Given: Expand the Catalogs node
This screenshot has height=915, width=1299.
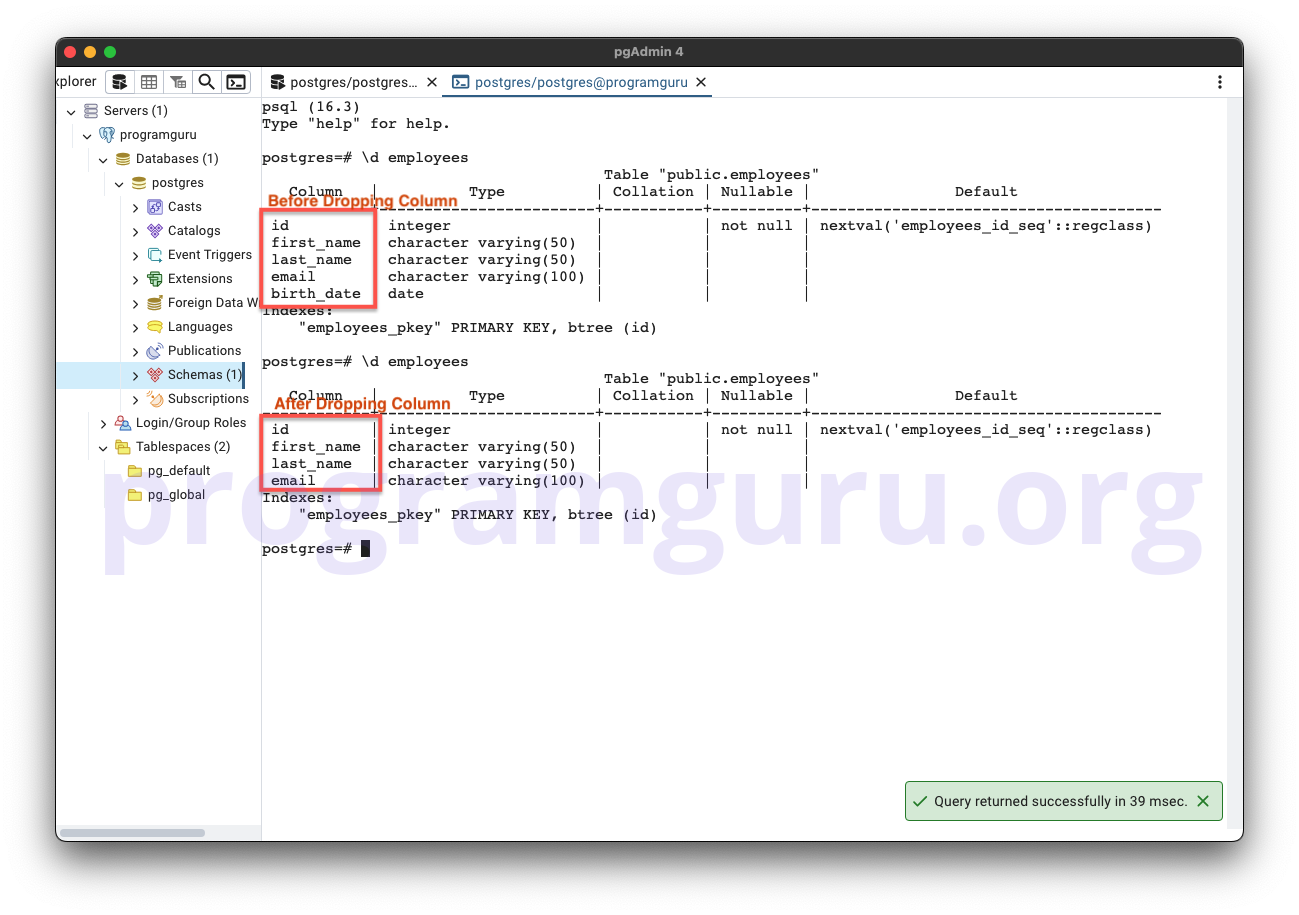Looking at the screenshot, I should 136,231.
